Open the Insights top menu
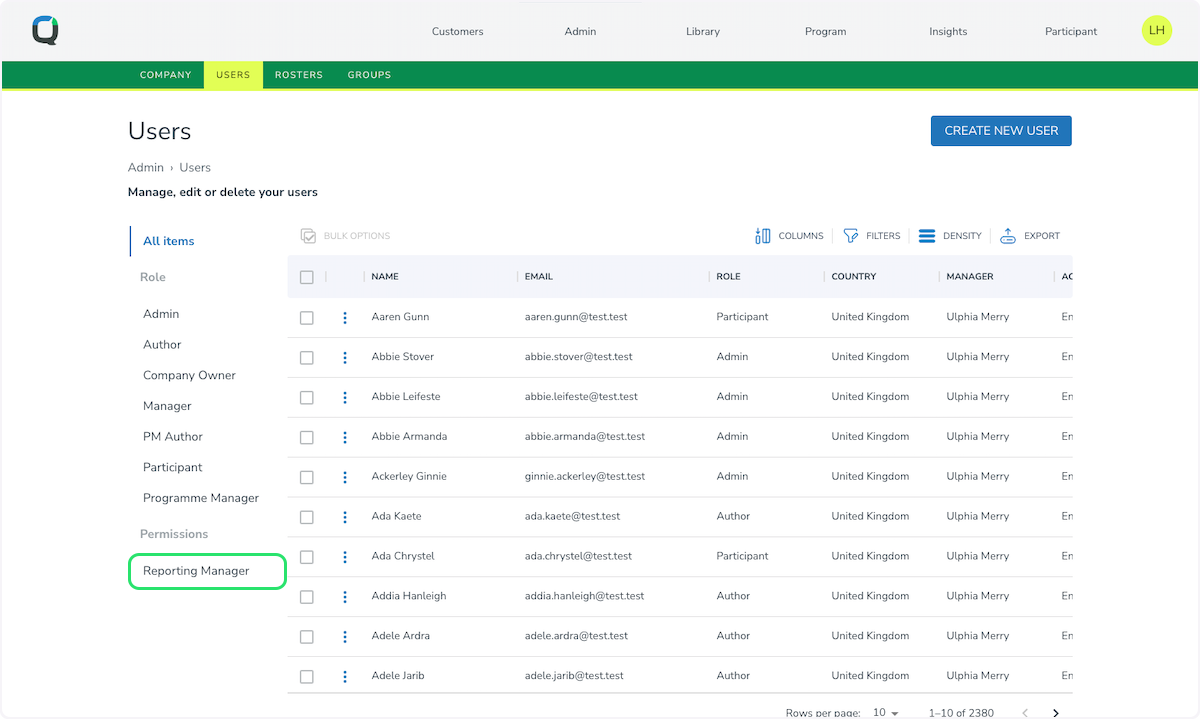 [x=948, y=31]
